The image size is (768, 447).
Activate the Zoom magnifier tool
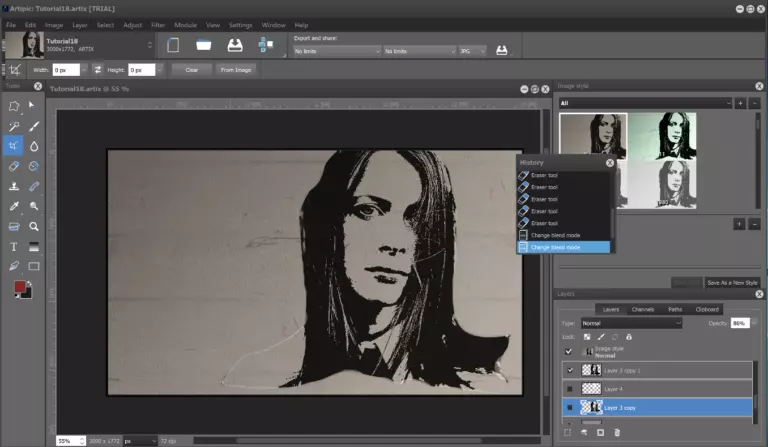[34, 226]
